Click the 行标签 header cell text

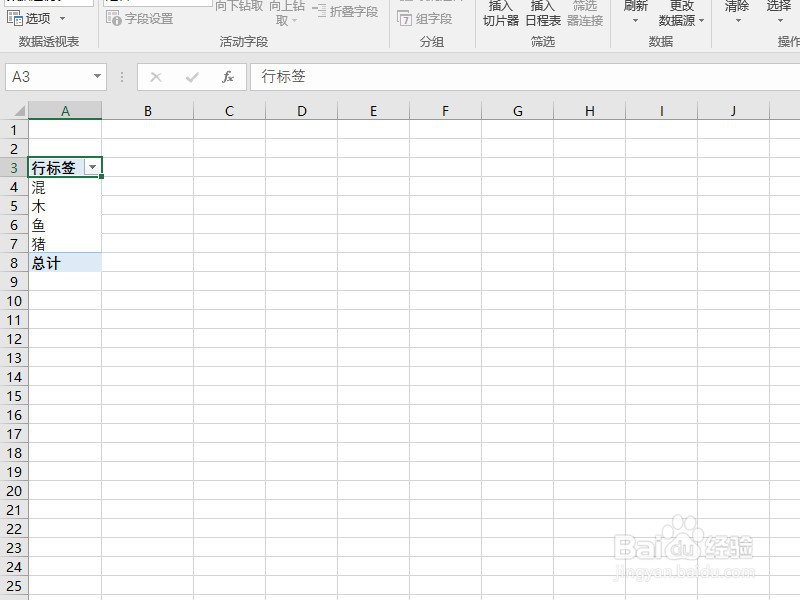pos(54,167)
